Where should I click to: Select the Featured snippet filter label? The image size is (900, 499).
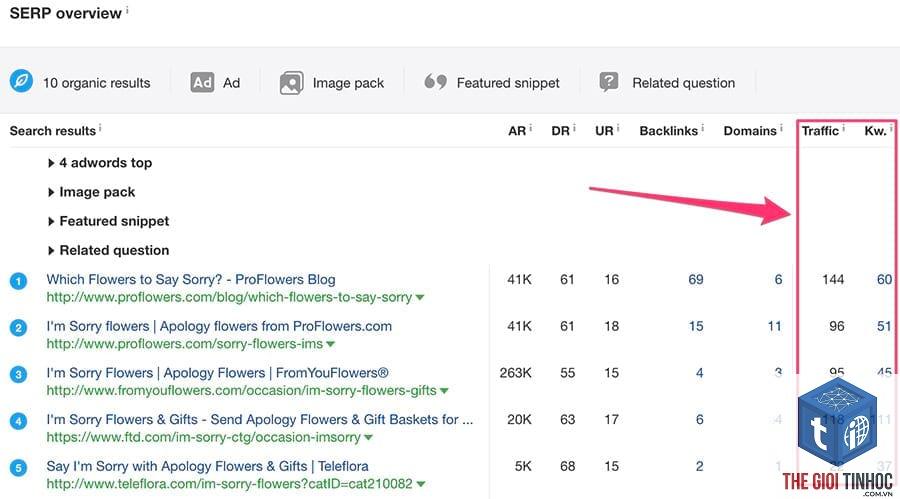[508, 83]
